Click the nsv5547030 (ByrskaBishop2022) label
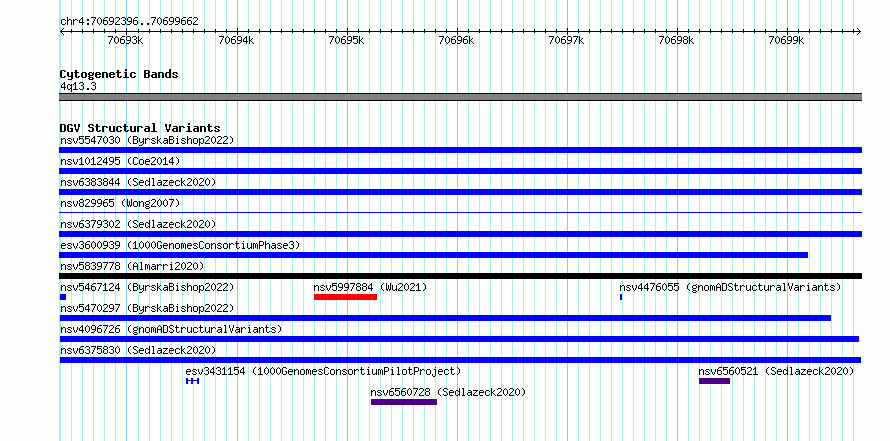890x441 pixels. point(147,140)
